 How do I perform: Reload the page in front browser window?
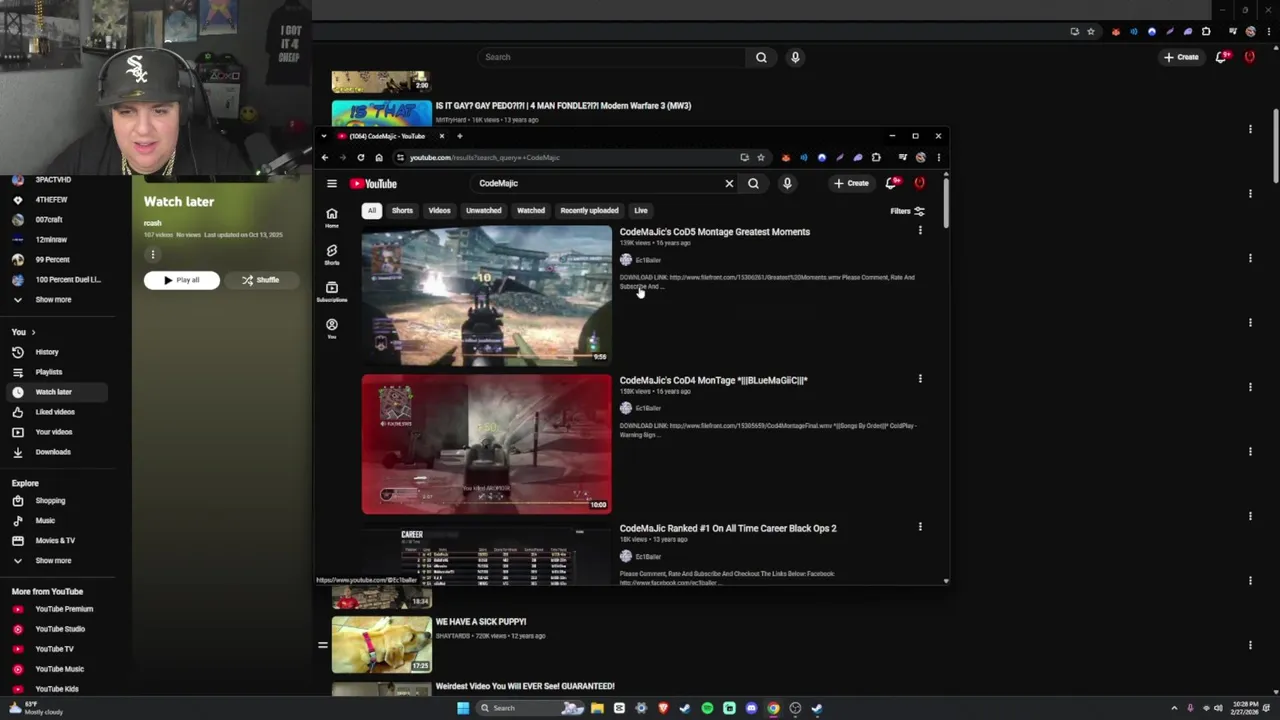point(360,157)
